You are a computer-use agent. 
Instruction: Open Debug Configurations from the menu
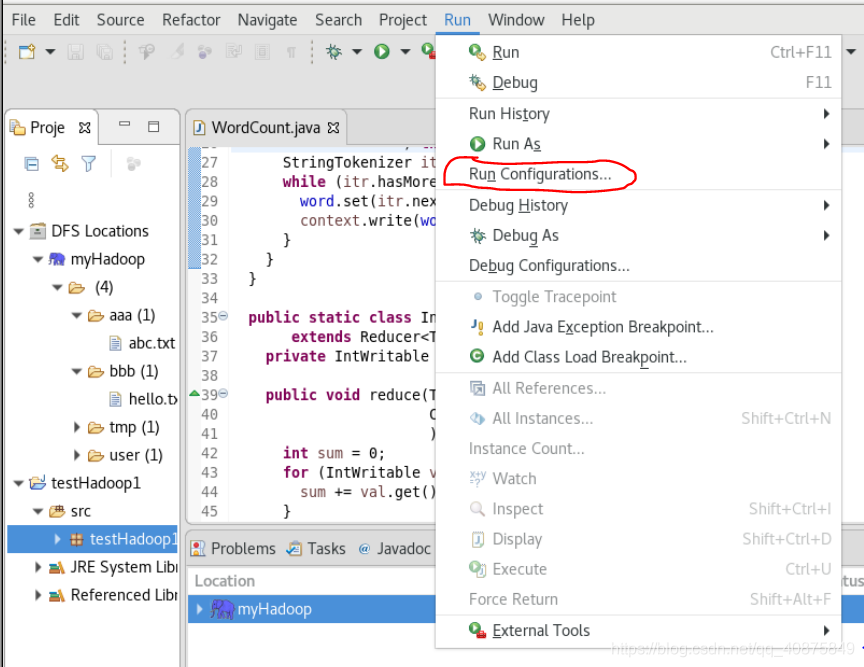tap(550, 266)
